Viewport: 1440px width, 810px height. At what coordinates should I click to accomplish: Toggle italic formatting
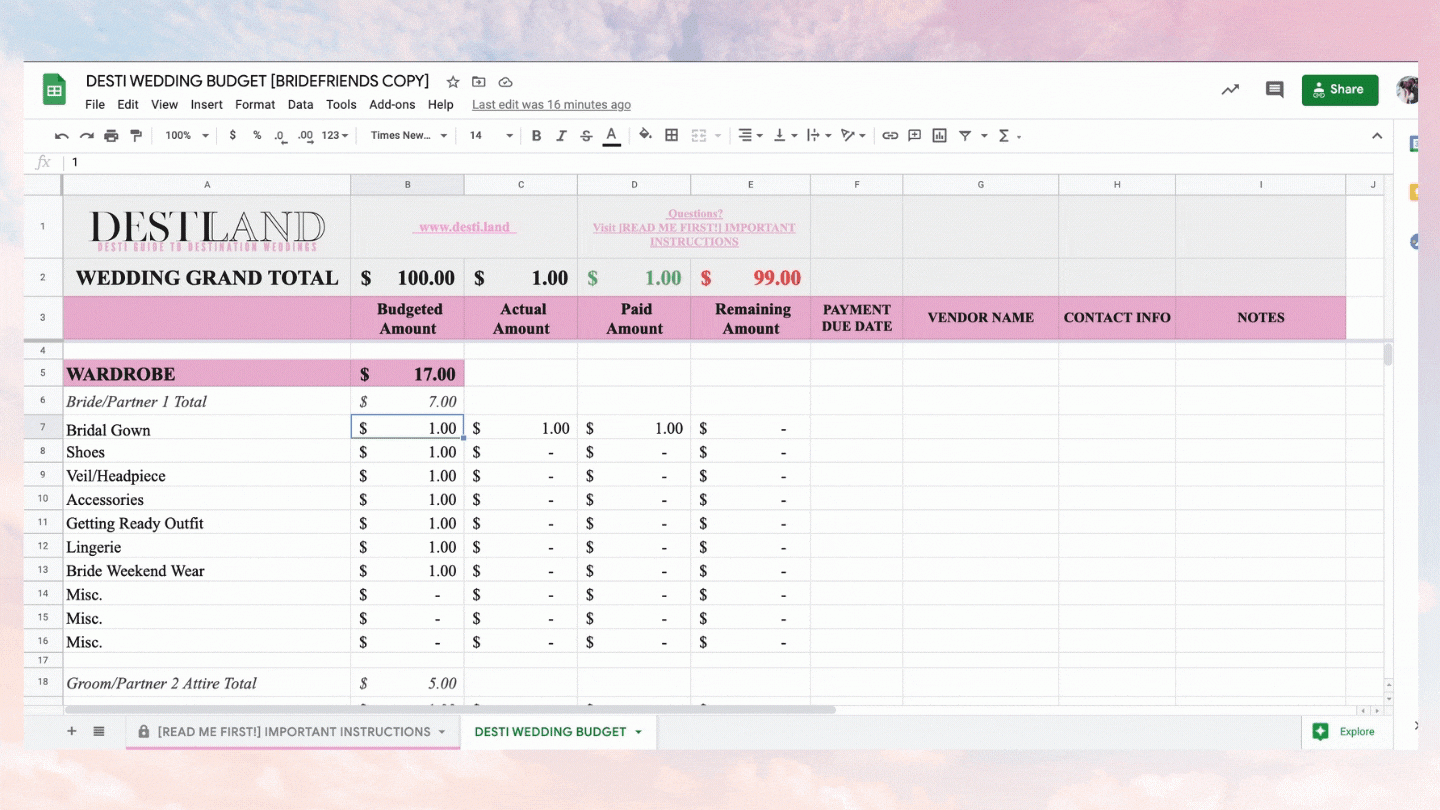coord(561,136)
